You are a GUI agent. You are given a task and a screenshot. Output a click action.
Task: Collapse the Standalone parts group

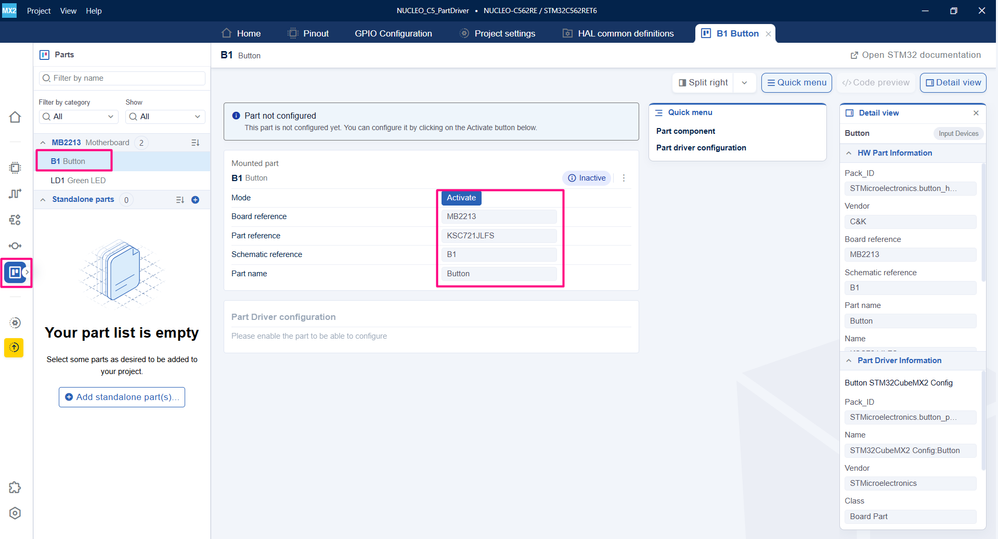pos(43,200)
